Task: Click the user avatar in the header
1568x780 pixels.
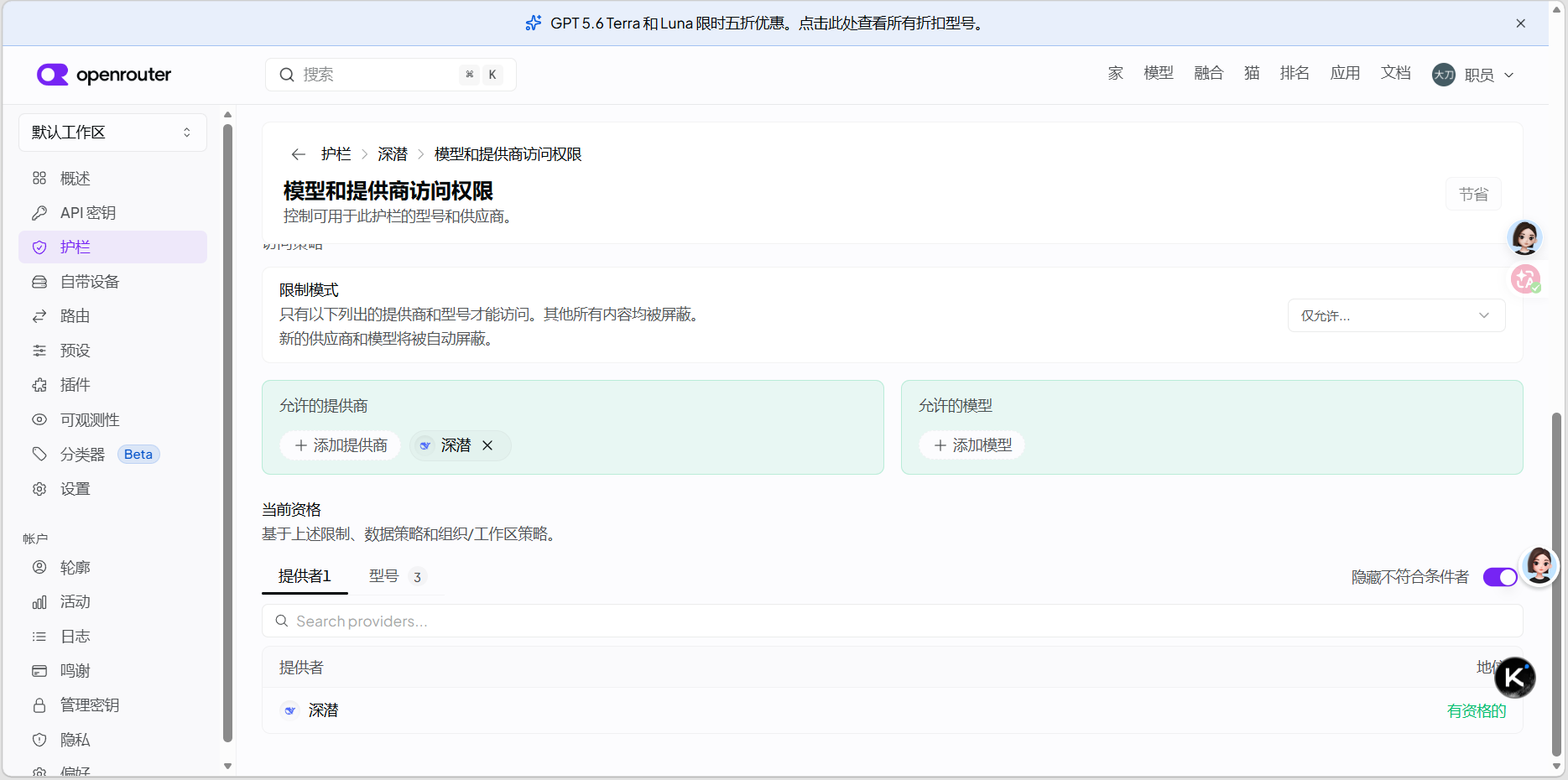Action: tap(1444, 75)
